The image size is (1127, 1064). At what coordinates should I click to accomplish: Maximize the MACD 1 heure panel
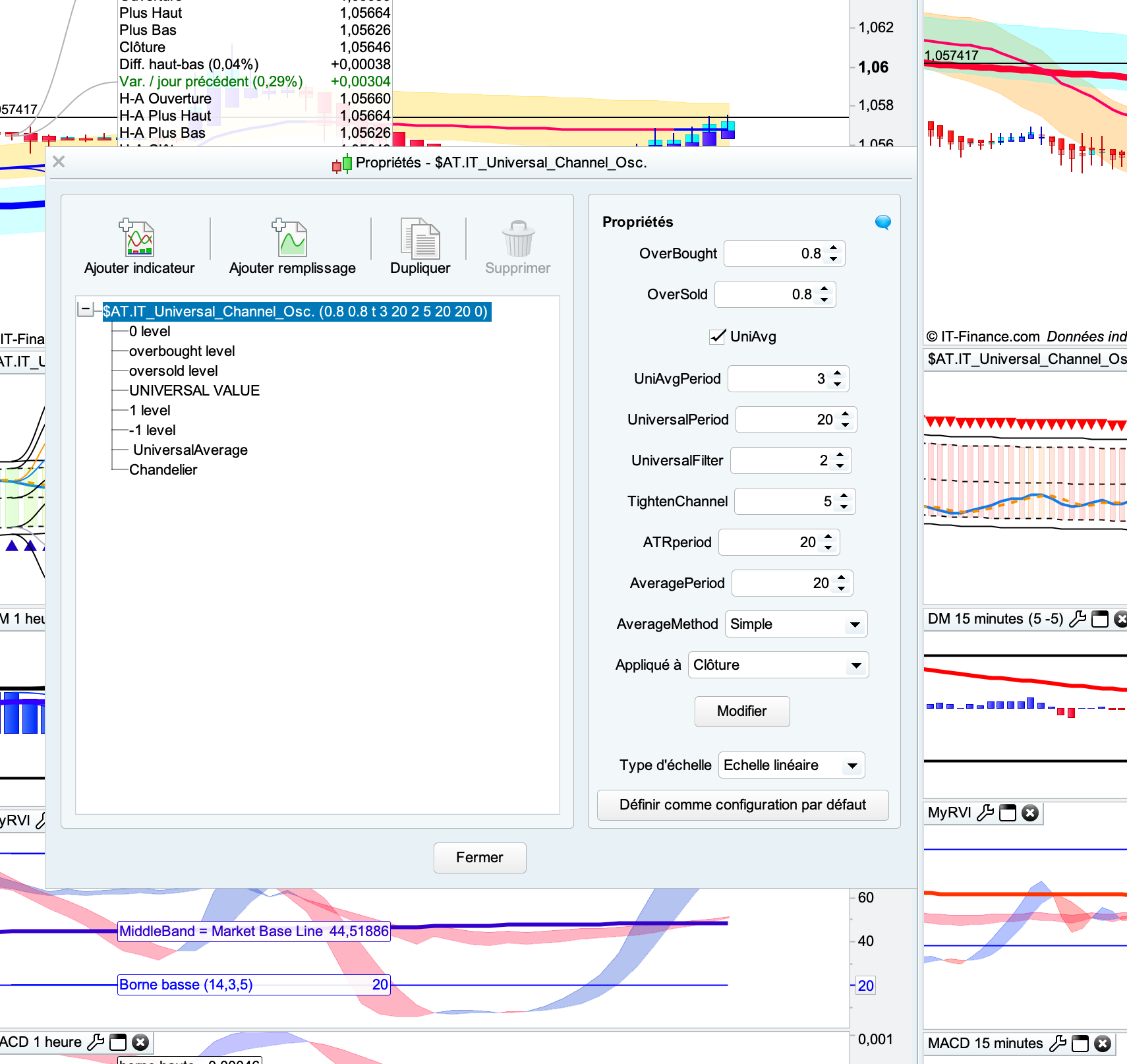click(118, 1042)
